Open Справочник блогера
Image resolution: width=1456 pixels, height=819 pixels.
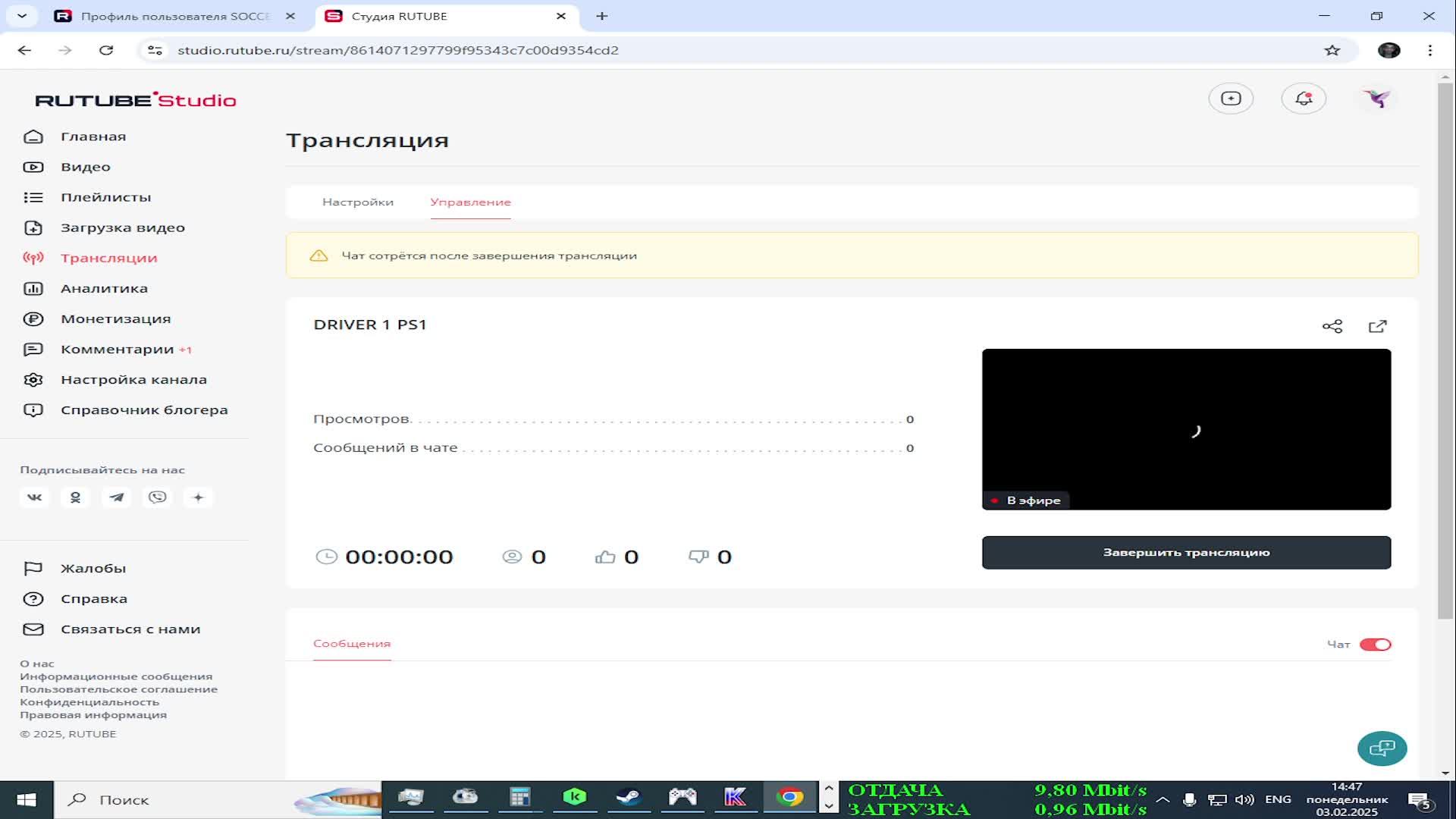(x=144, y=409)
